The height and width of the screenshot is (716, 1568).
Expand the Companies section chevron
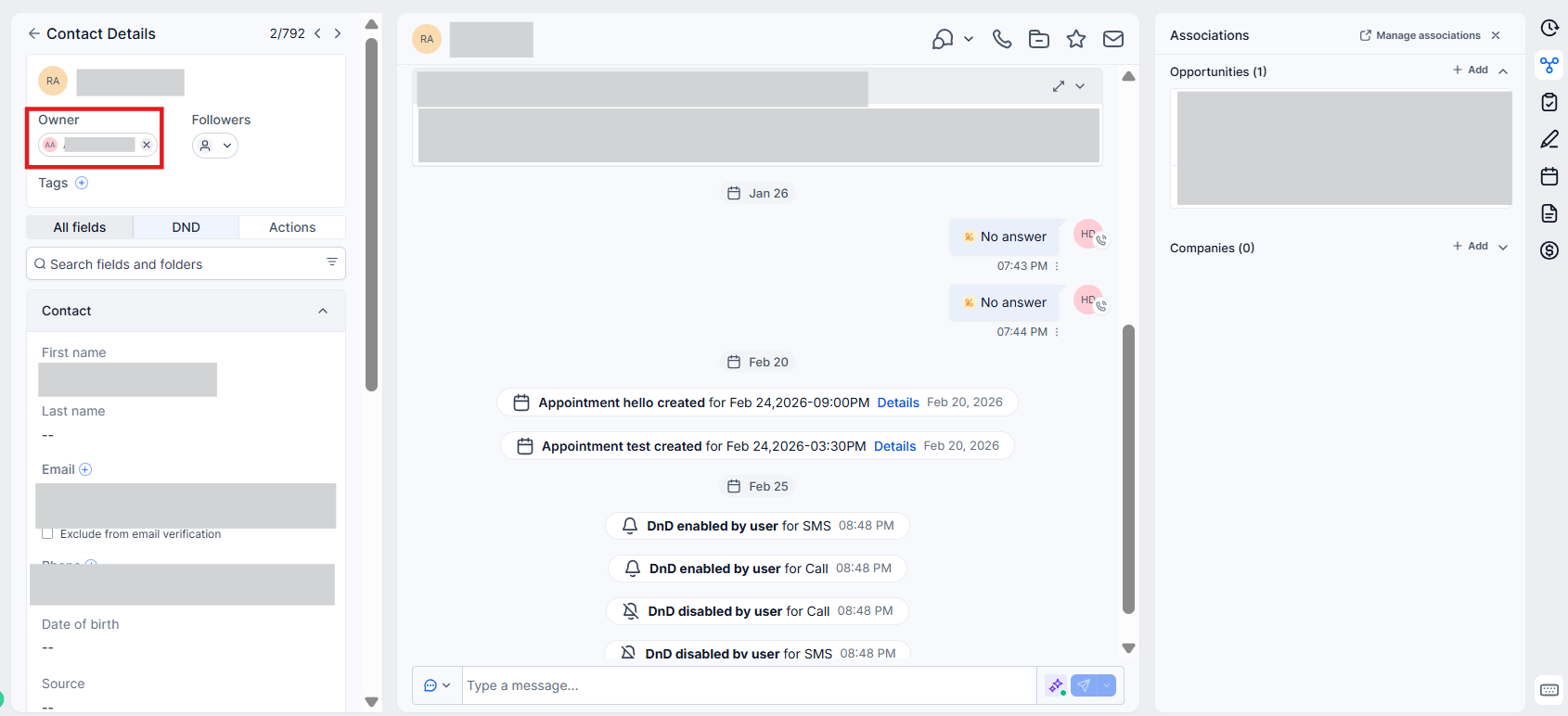coord(1503,247)
